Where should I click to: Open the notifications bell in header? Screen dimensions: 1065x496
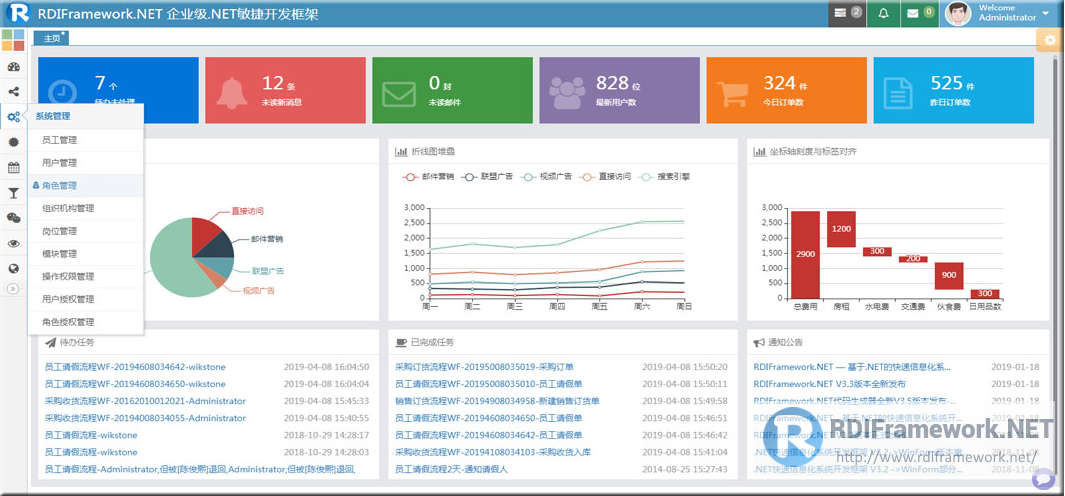pyautogui.click(x=883, y=13)
